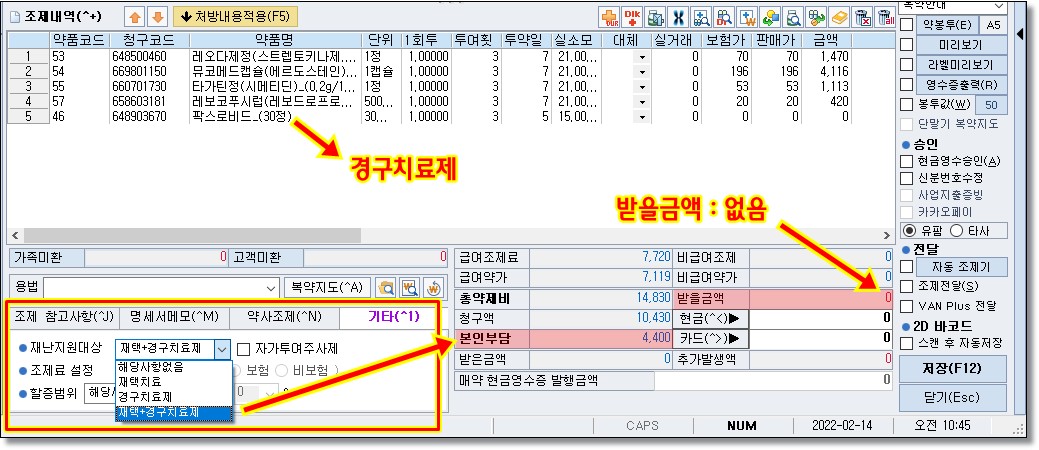Click the orange up arrow button

(x=136, y=16)
